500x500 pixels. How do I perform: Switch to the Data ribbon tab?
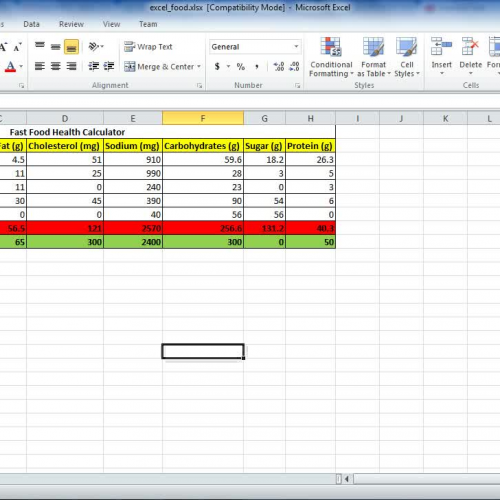(31, 24)
